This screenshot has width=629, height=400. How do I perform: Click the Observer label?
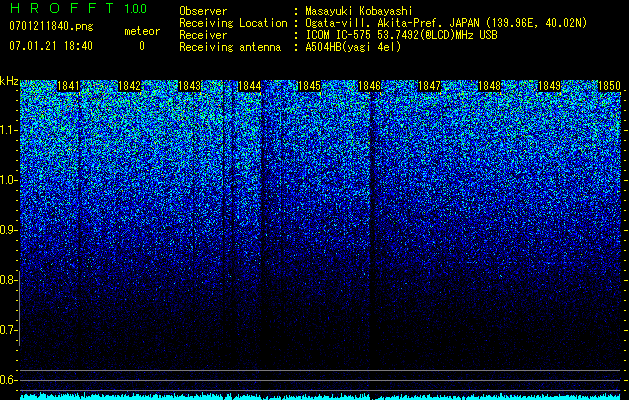(203, 11)
